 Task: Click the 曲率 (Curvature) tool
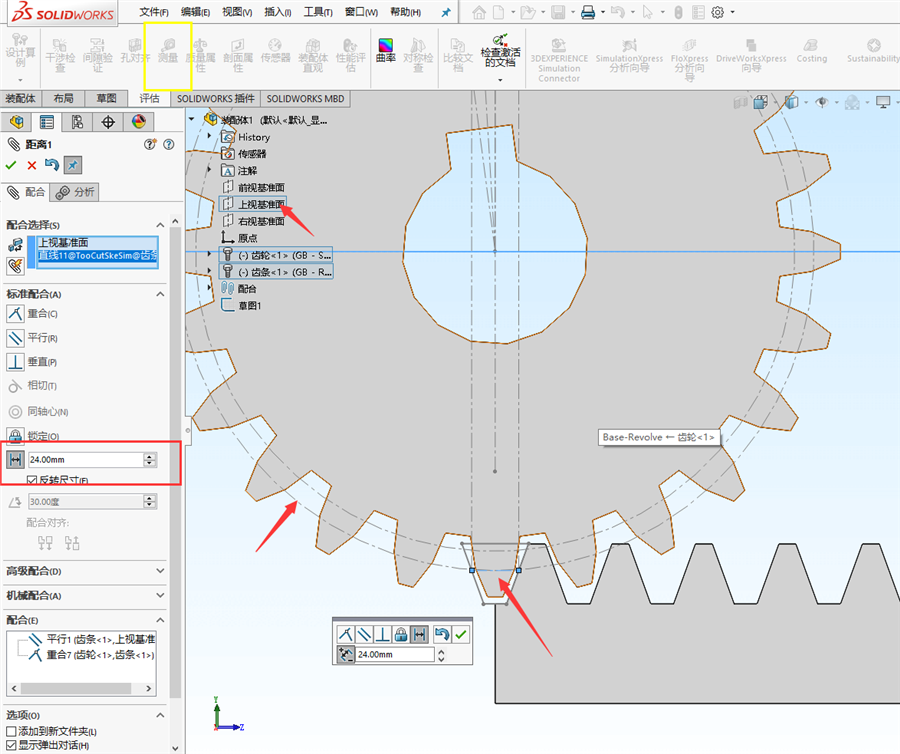click(386, 50)
